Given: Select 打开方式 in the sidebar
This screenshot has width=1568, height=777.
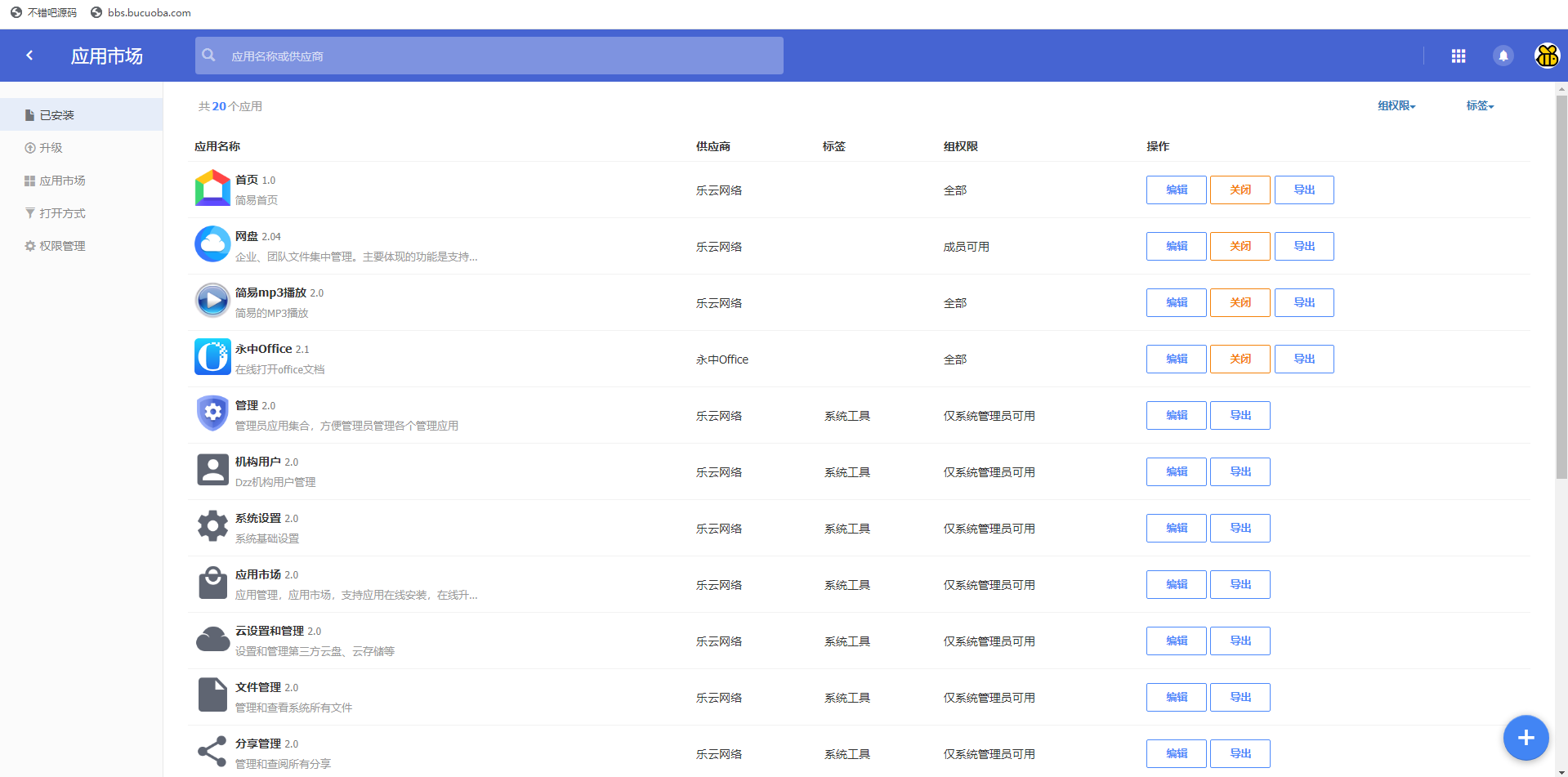Looking at the screenshot, I should (62, 213).
